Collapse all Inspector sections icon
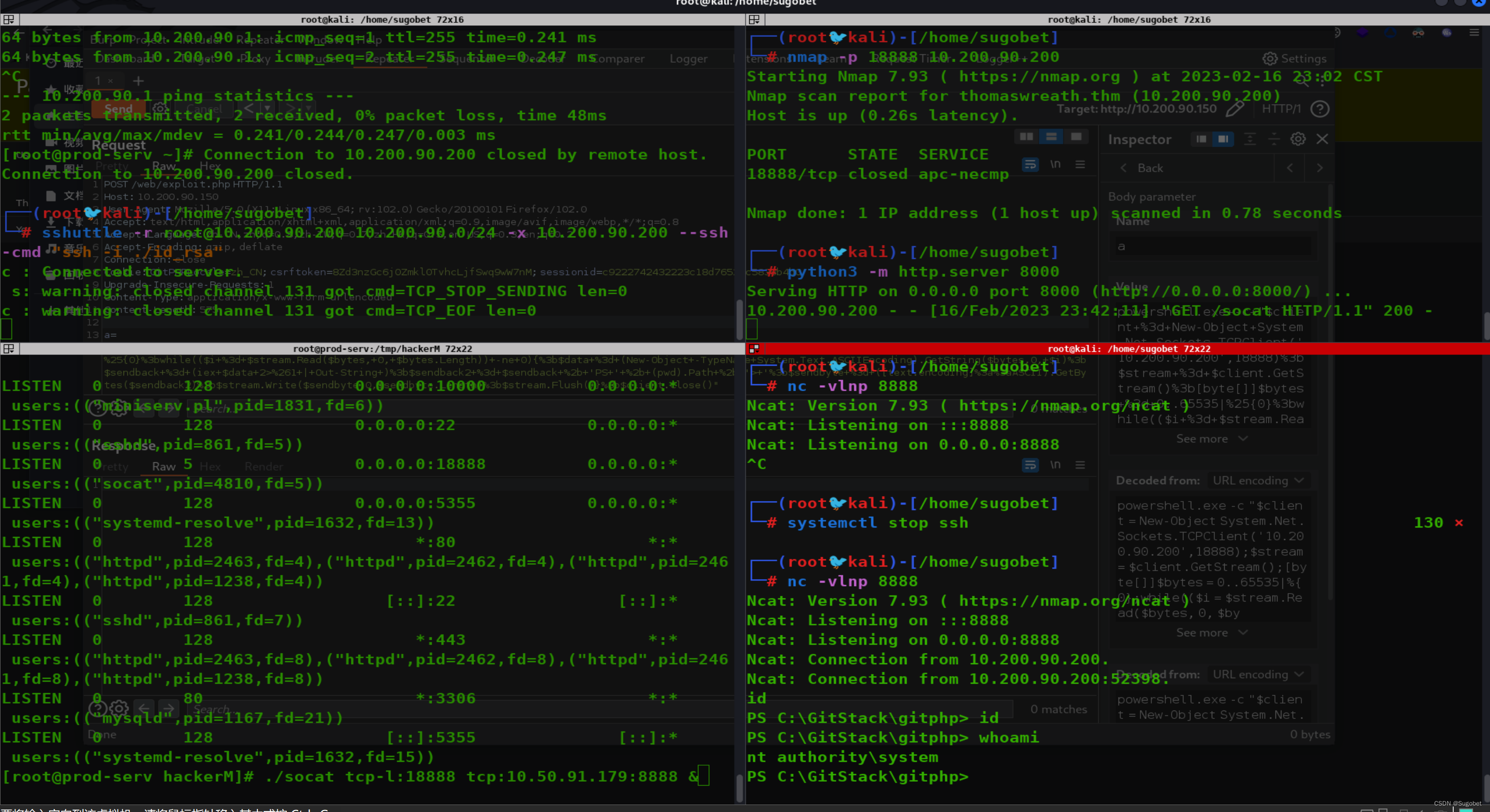 (x=1273, y=139)
